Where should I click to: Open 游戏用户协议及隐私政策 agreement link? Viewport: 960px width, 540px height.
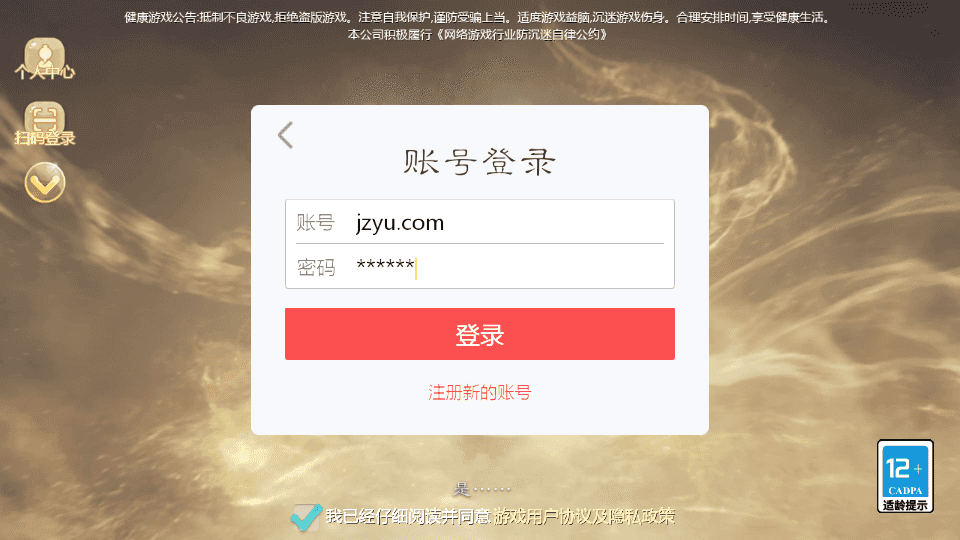click(x=584, y=517)
